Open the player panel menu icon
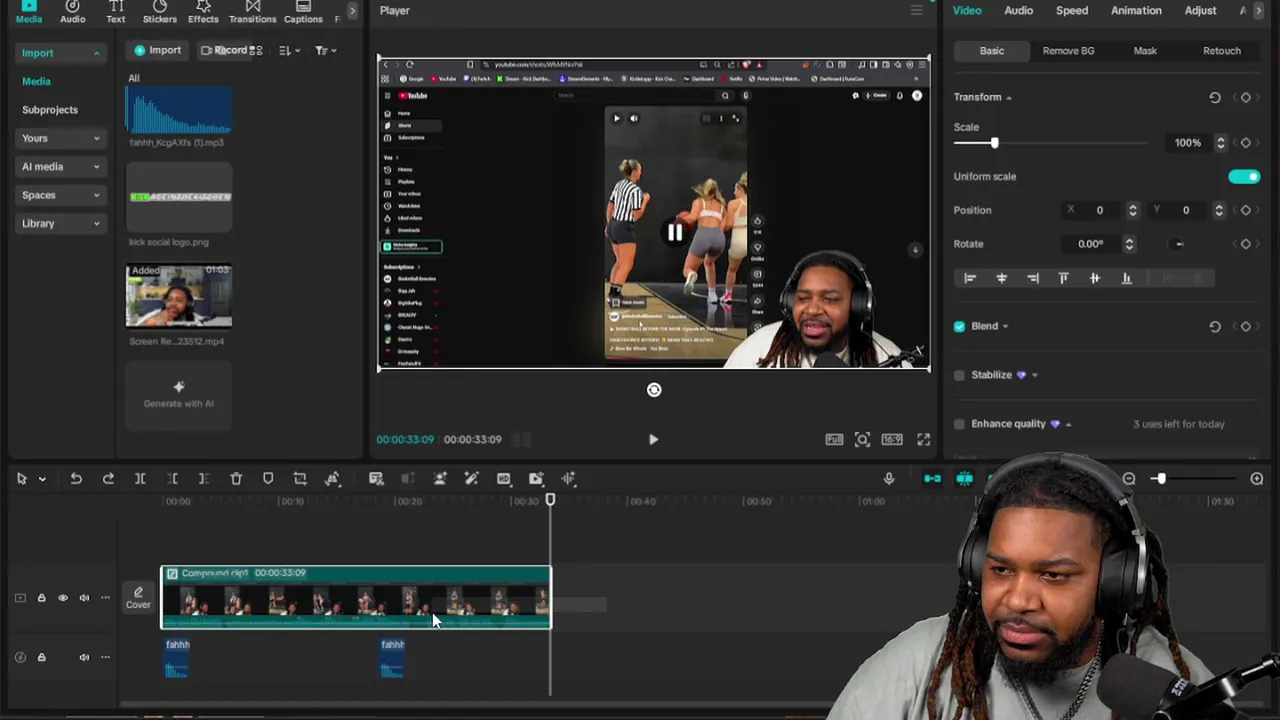1280x720 pixels. click(x=916, y=10)
